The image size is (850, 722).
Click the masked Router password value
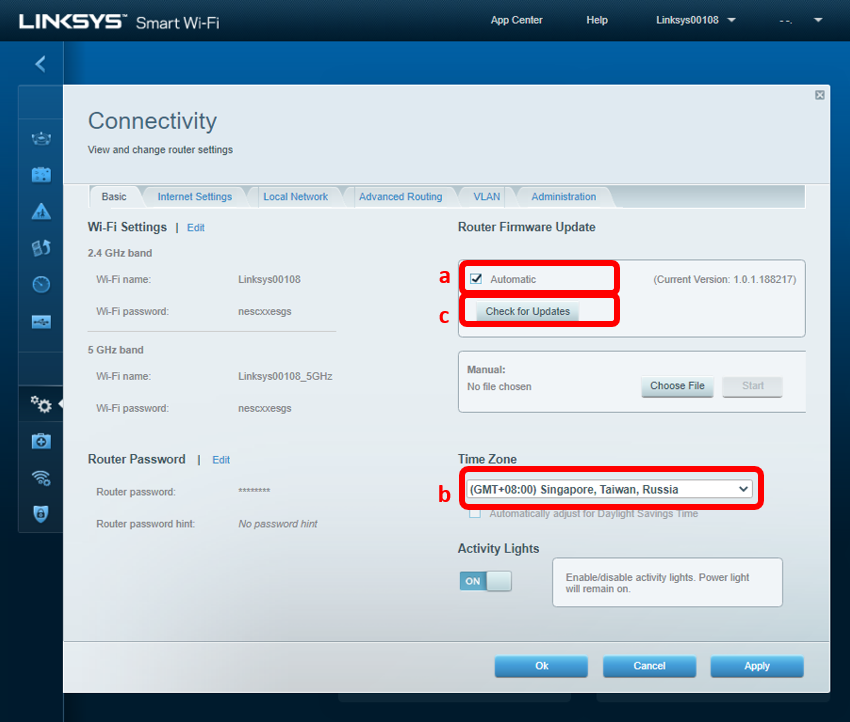click(x=254, y=491)
